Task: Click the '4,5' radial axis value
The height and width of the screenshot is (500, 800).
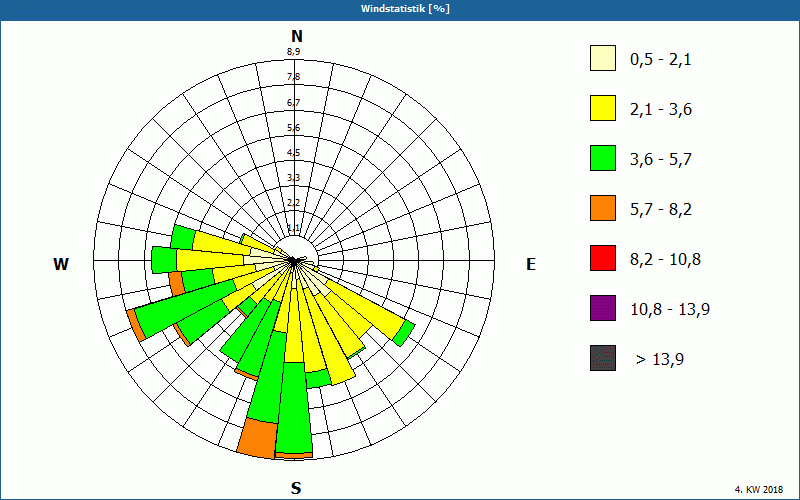Action: click(293, 153)
